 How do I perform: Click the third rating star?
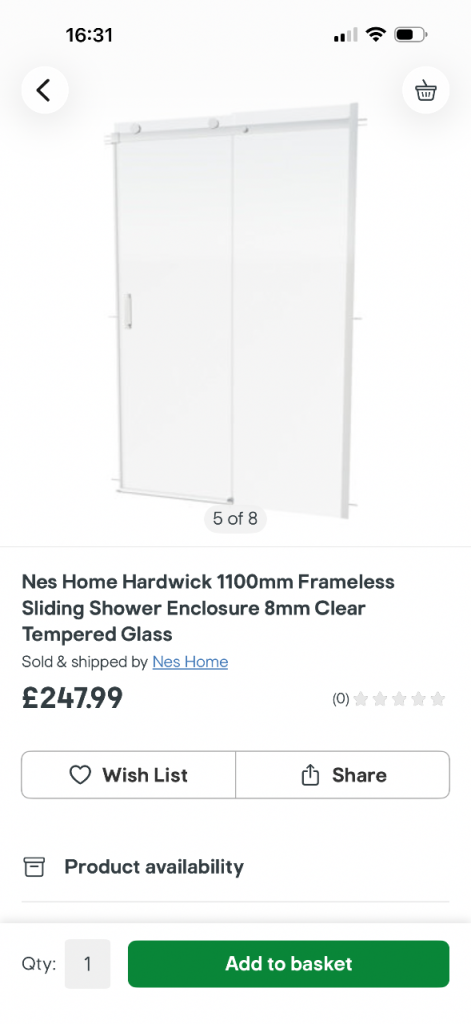[399, 699]
